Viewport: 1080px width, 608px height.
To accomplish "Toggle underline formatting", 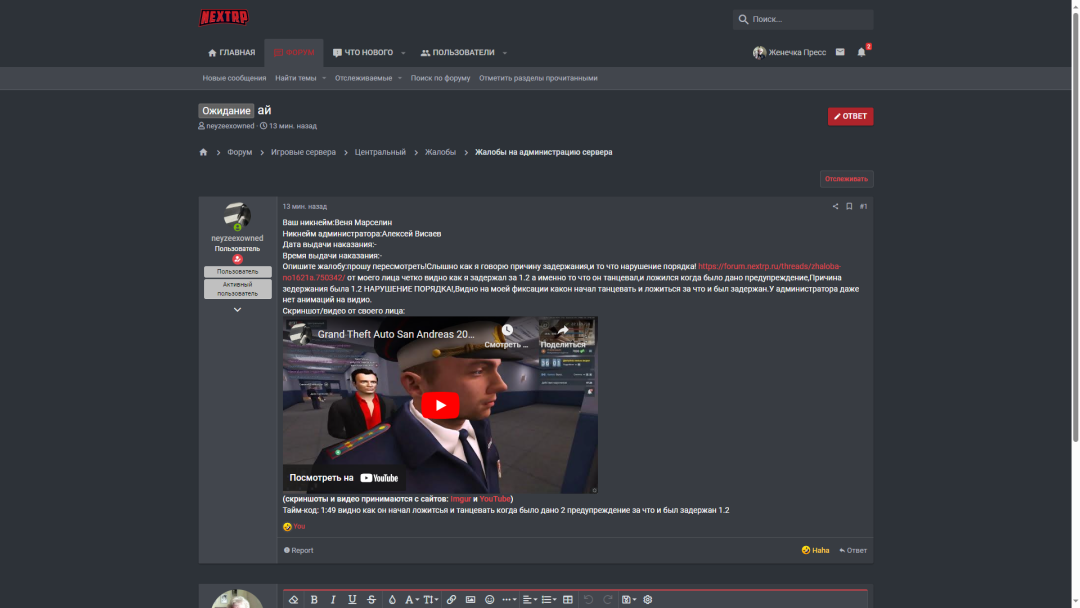I will click(352, 600).
